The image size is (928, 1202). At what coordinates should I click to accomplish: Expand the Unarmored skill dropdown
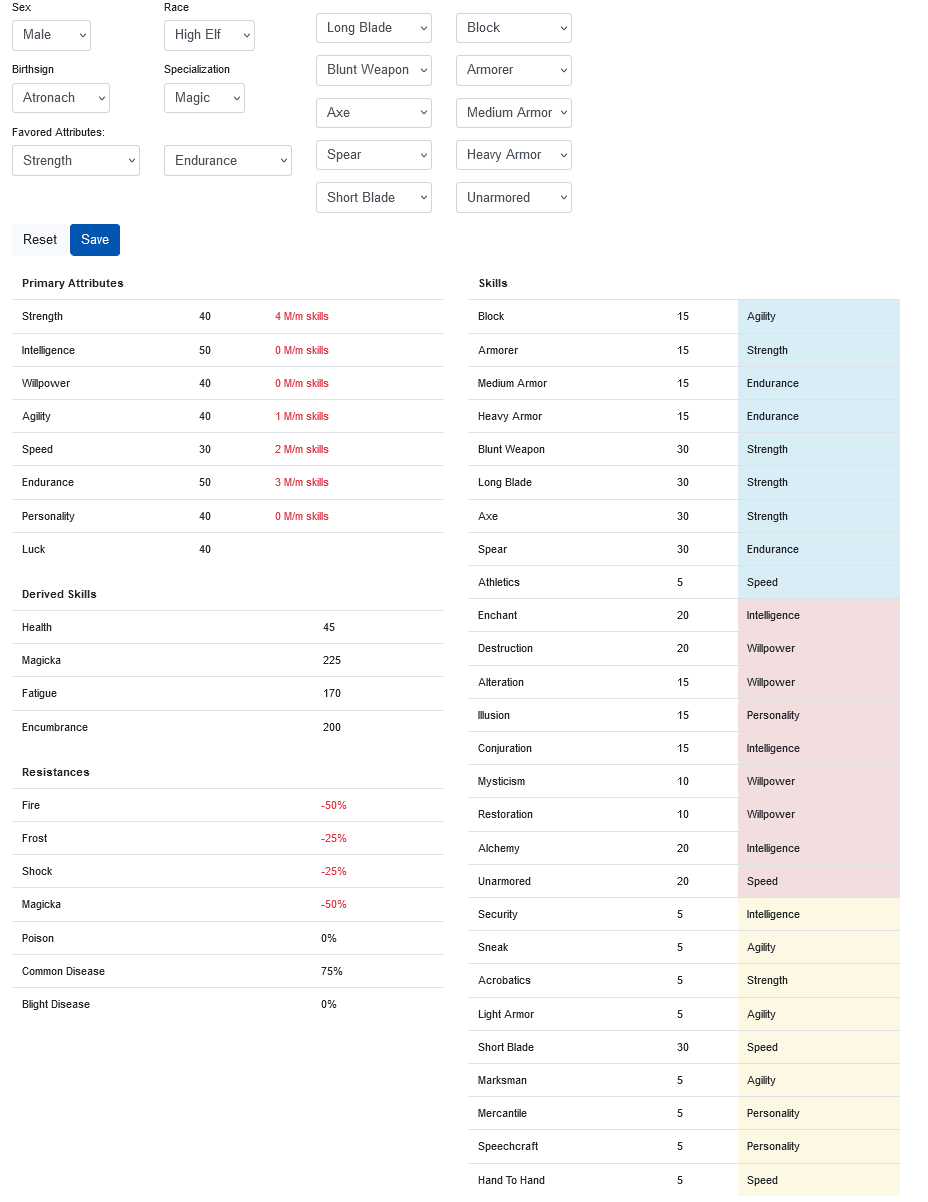click(514, 198)
